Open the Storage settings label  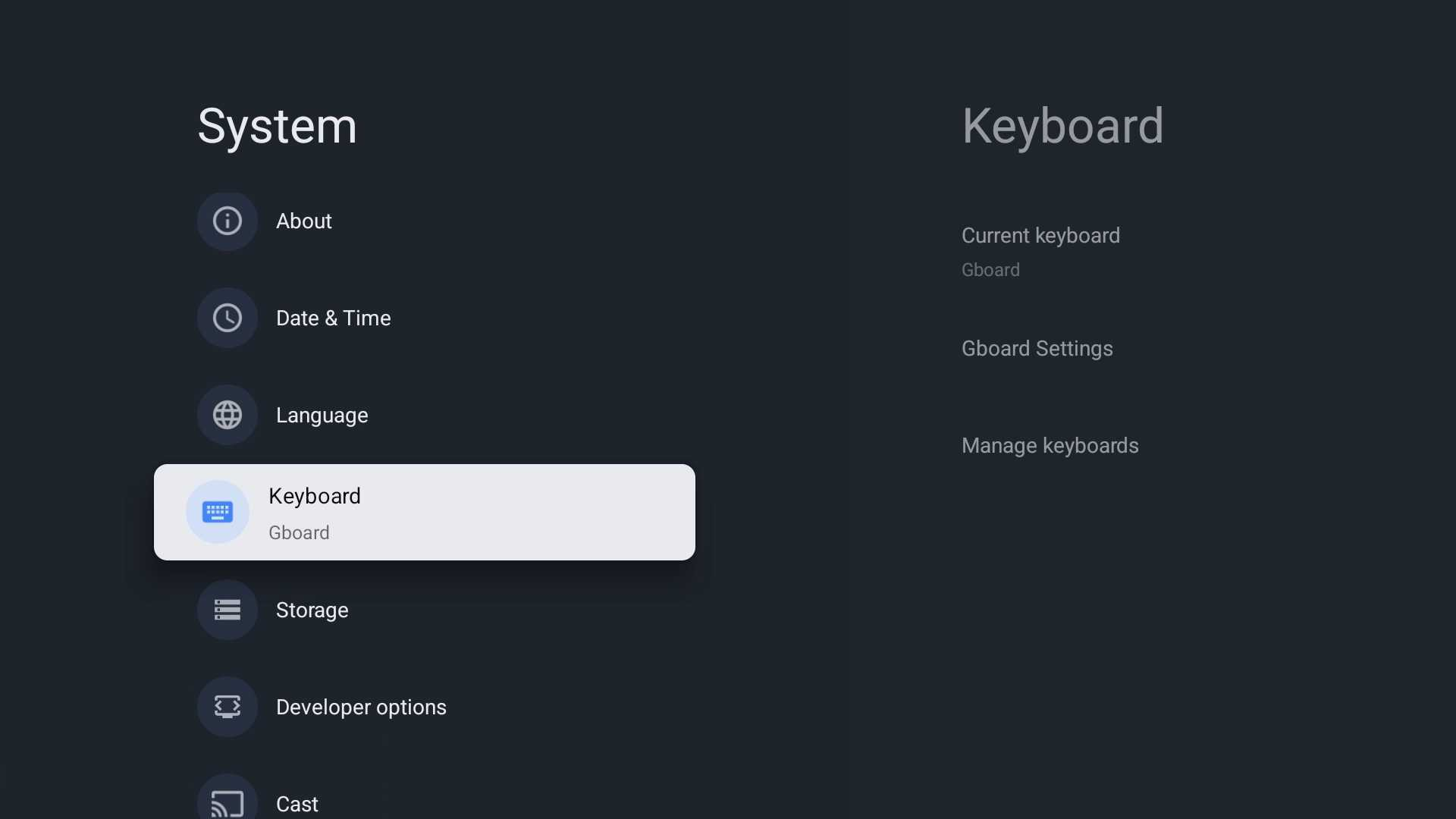click(x=312, y=610)
